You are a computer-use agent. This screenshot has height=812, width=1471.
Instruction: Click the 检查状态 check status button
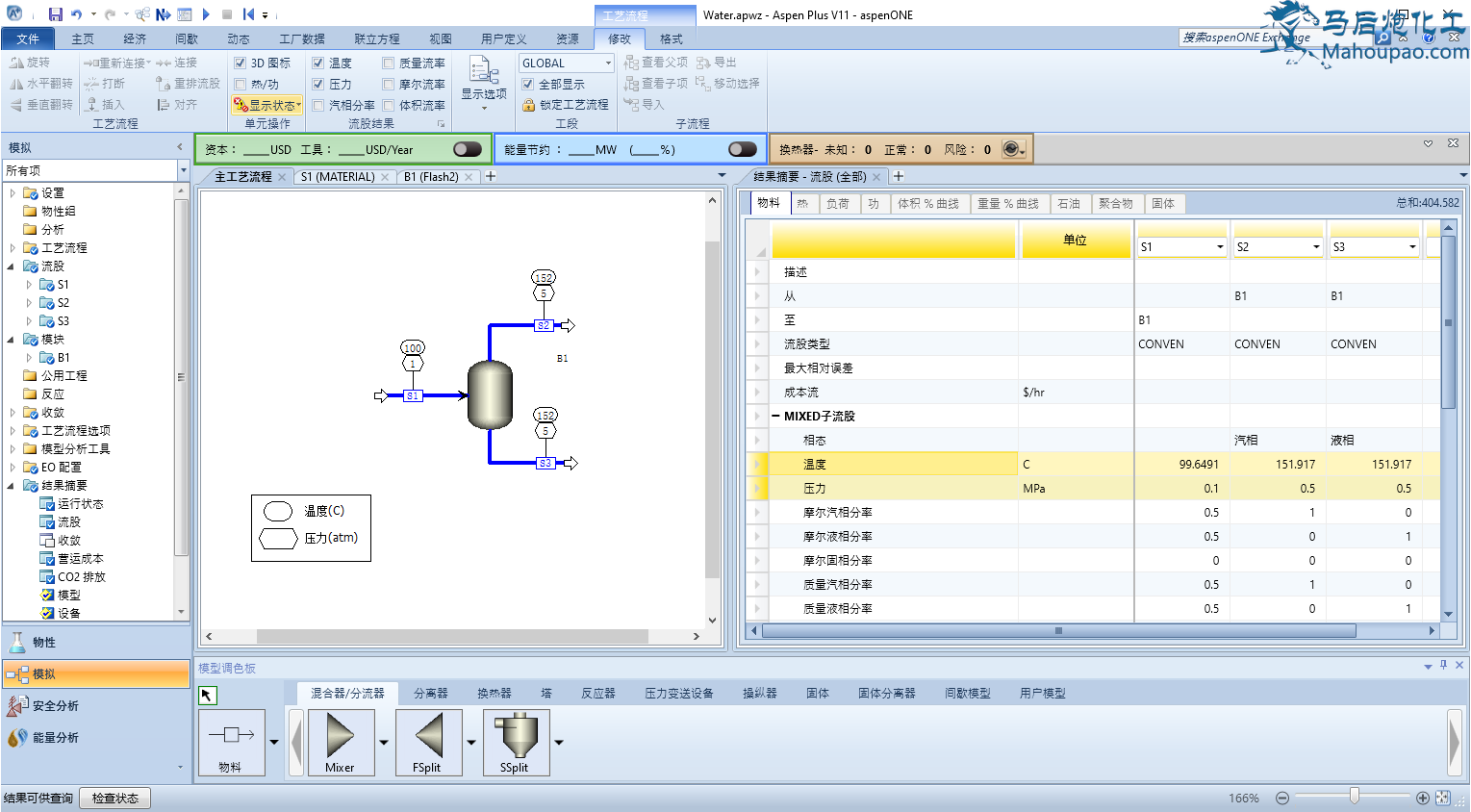pyautogui.click(x=115, y=798)
